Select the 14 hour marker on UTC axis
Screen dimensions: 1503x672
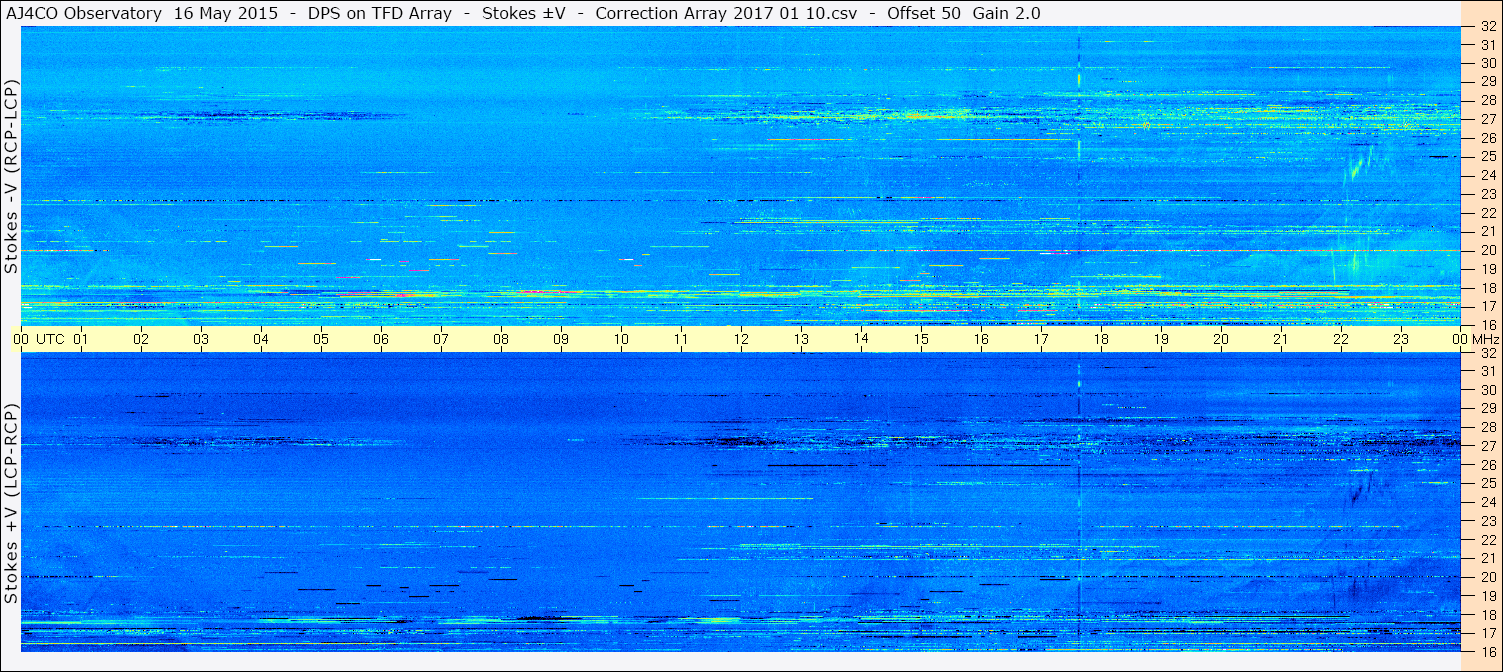tap(861, 339)
